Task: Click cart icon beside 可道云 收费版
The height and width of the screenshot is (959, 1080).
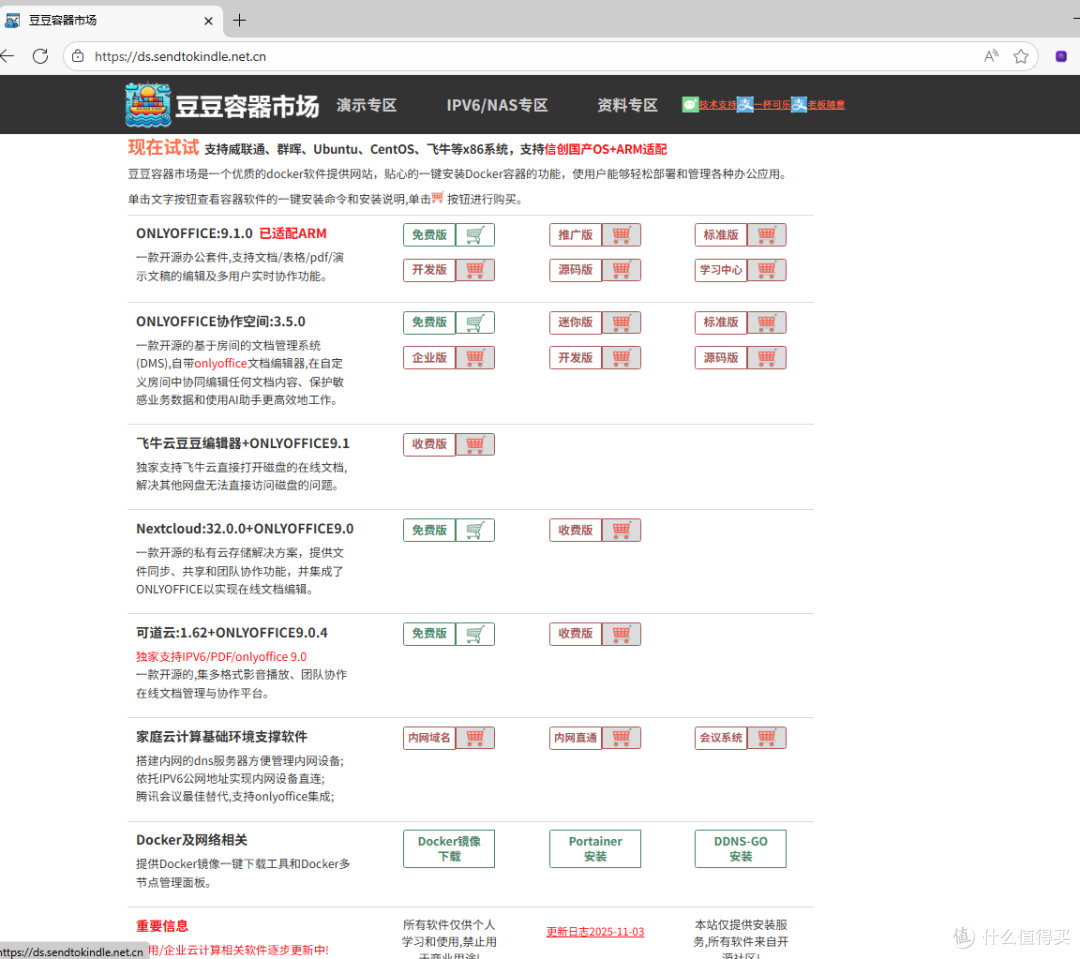Action: pos(621,634)
